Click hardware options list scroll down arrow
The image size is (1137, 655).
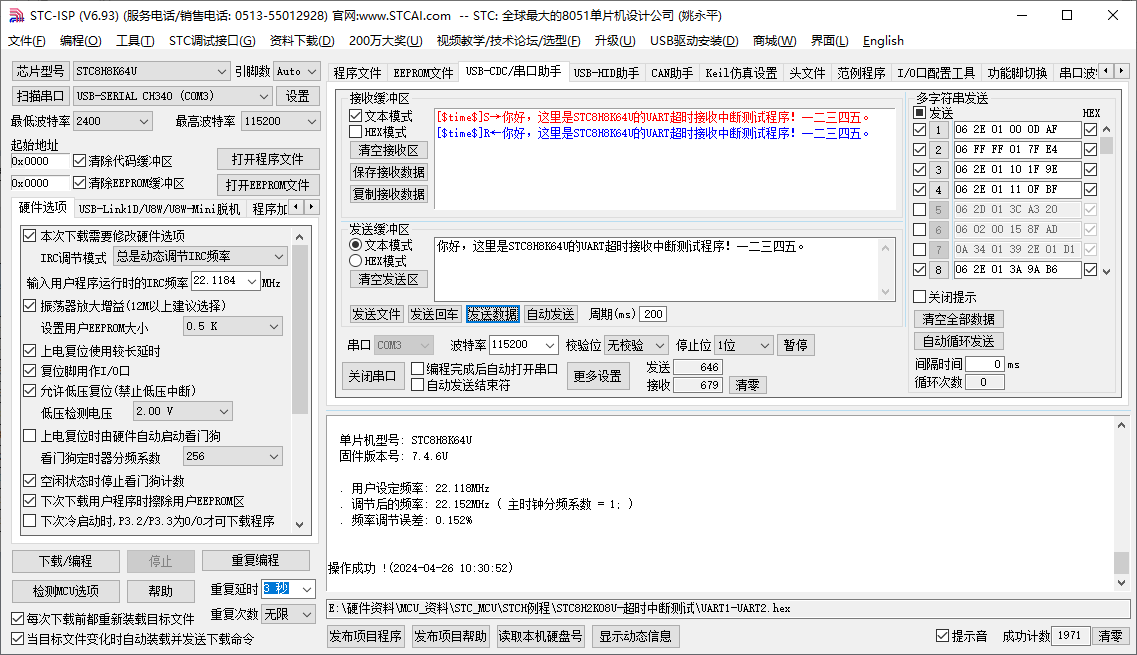(299, 524)
